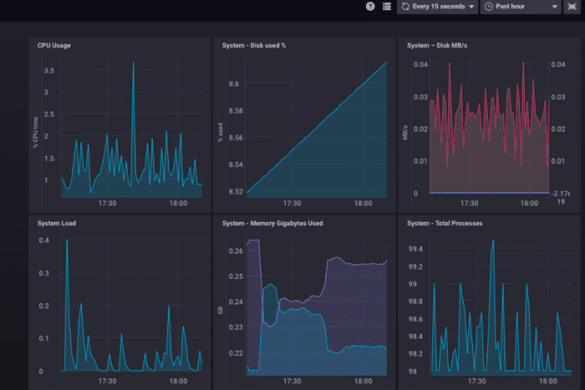Enter full screen presentation mode
This screenshot has width=585, height=390.
point(572,6)
